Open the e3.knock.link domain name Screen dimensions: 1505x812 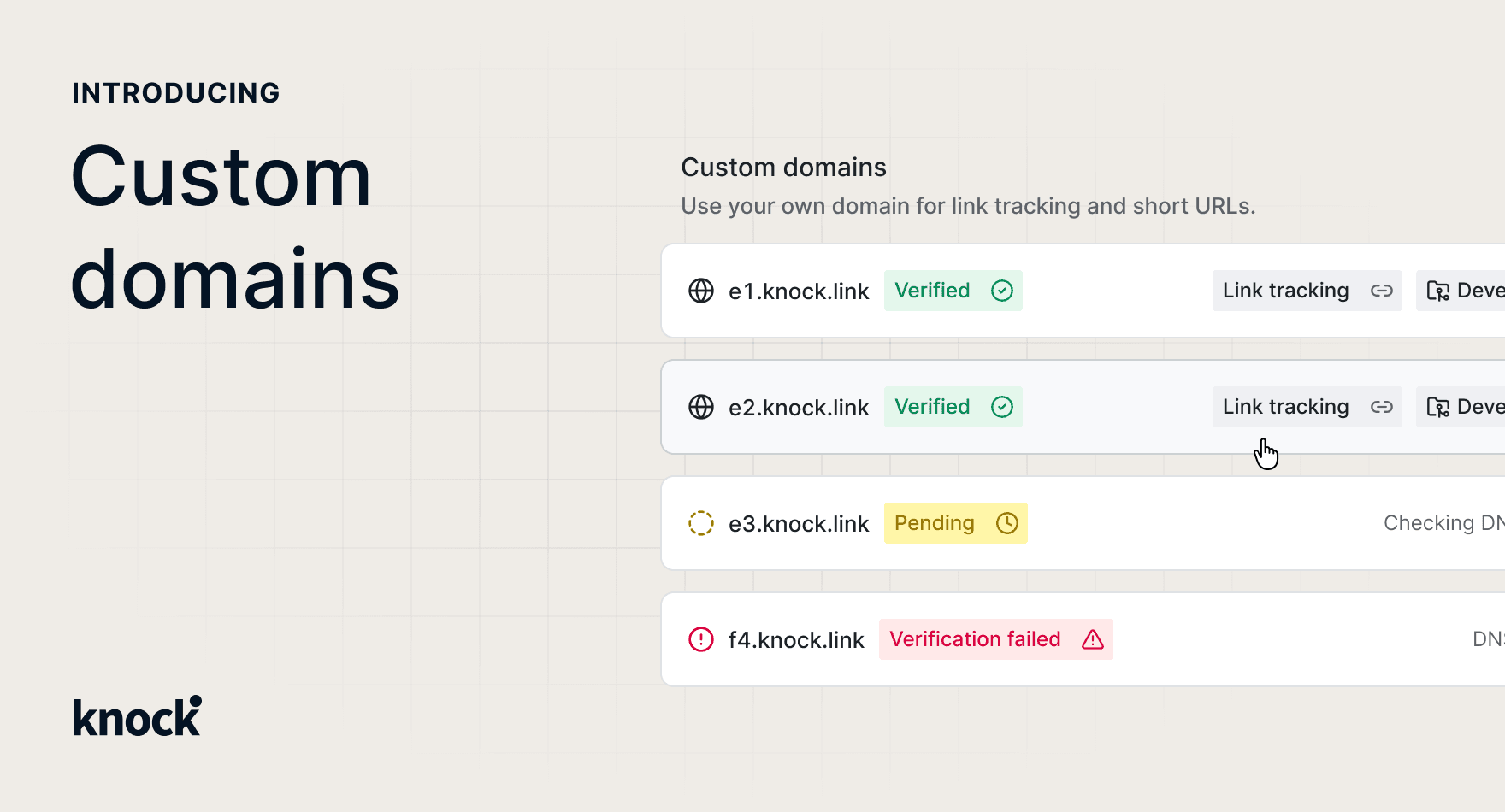(798, 524)
